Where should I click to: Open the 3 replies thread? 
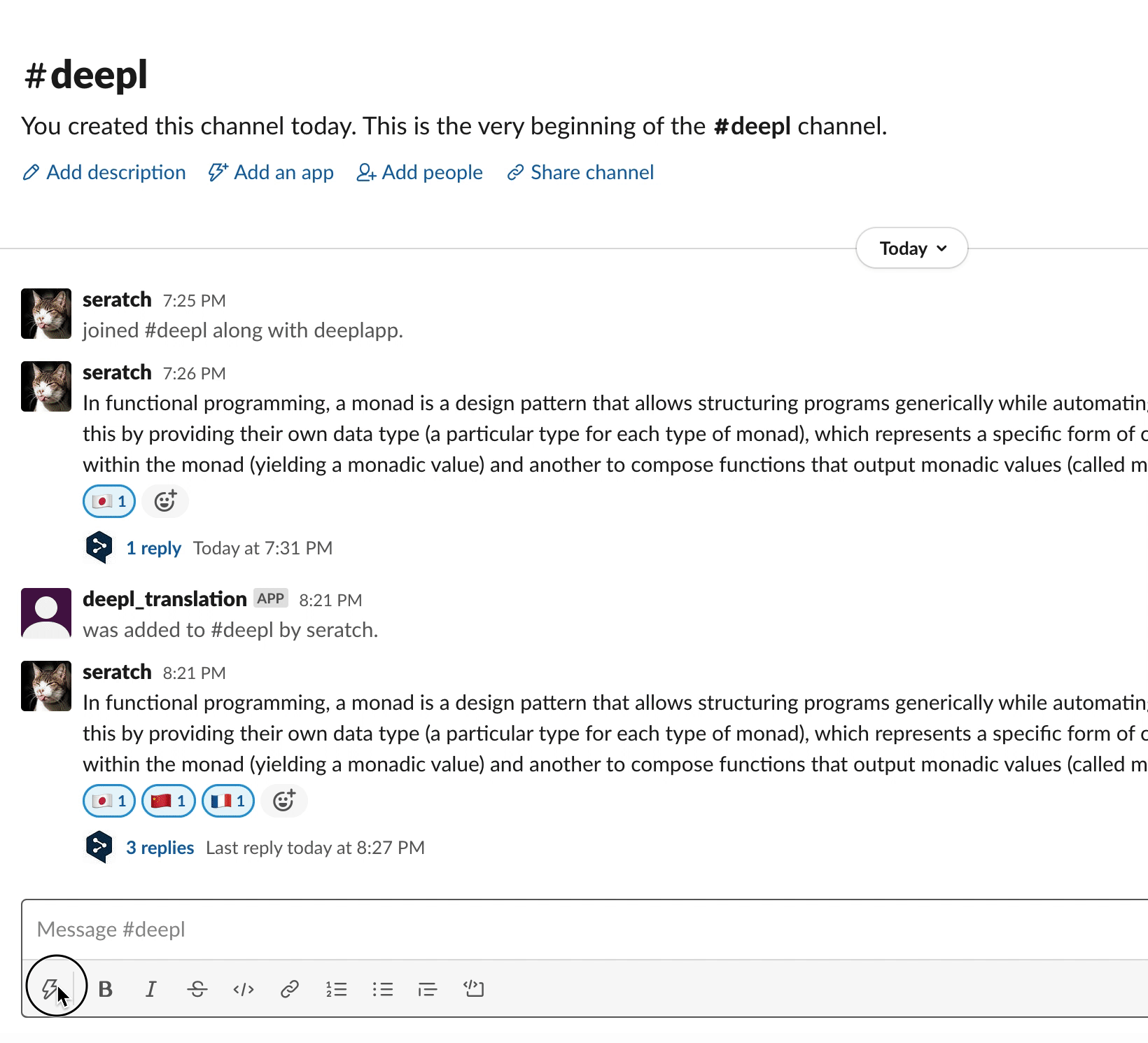(x=160, y=848)
